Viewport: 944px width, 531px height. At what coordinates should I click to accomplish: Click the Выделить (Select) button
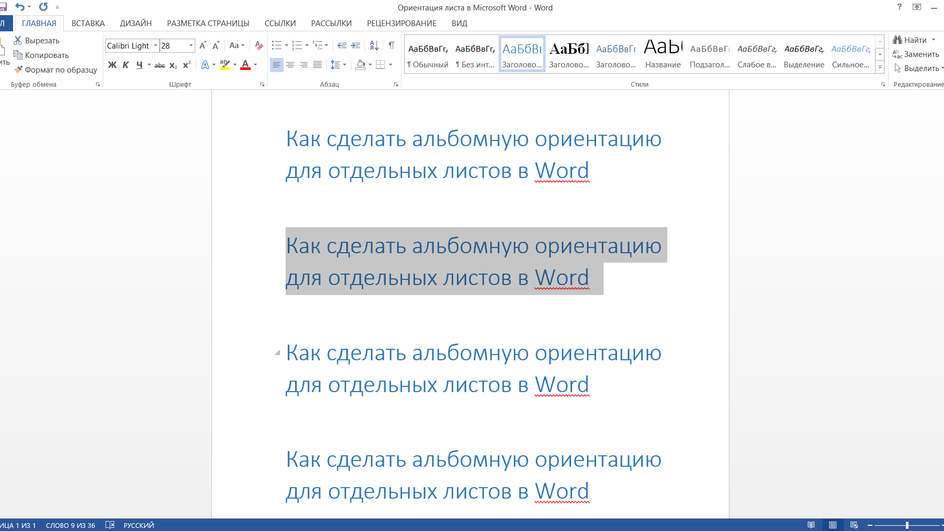(918, 68)
